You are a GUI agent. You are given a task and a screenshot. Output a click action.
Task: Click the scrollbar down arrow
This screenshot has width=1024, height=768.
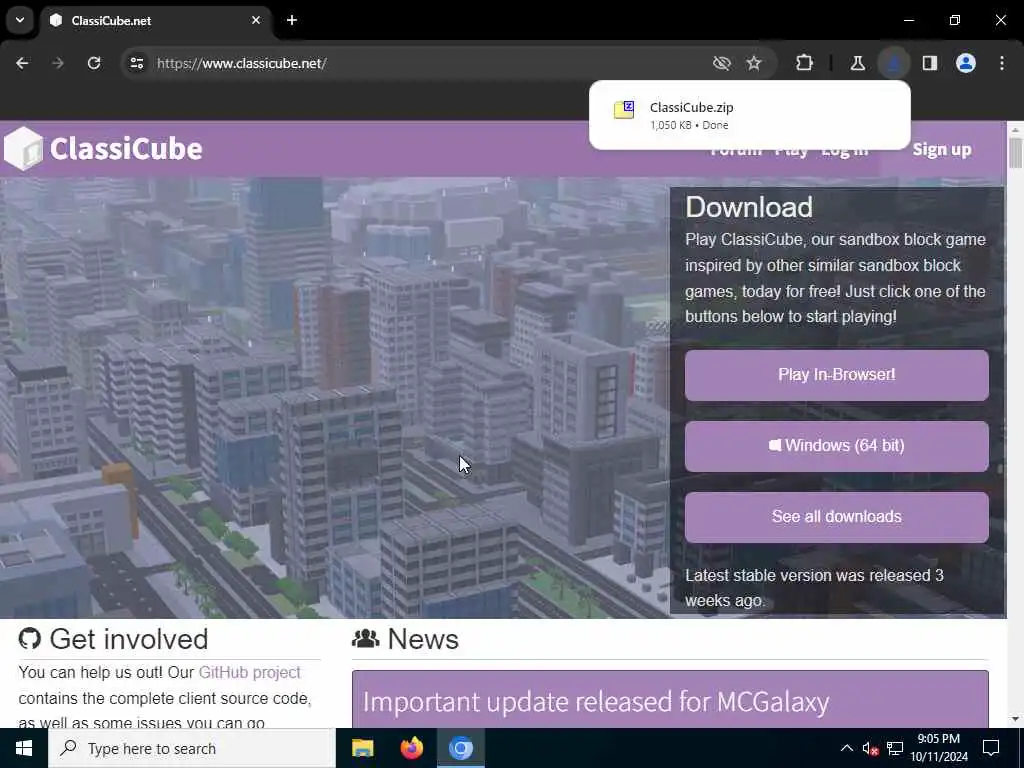1015,719
